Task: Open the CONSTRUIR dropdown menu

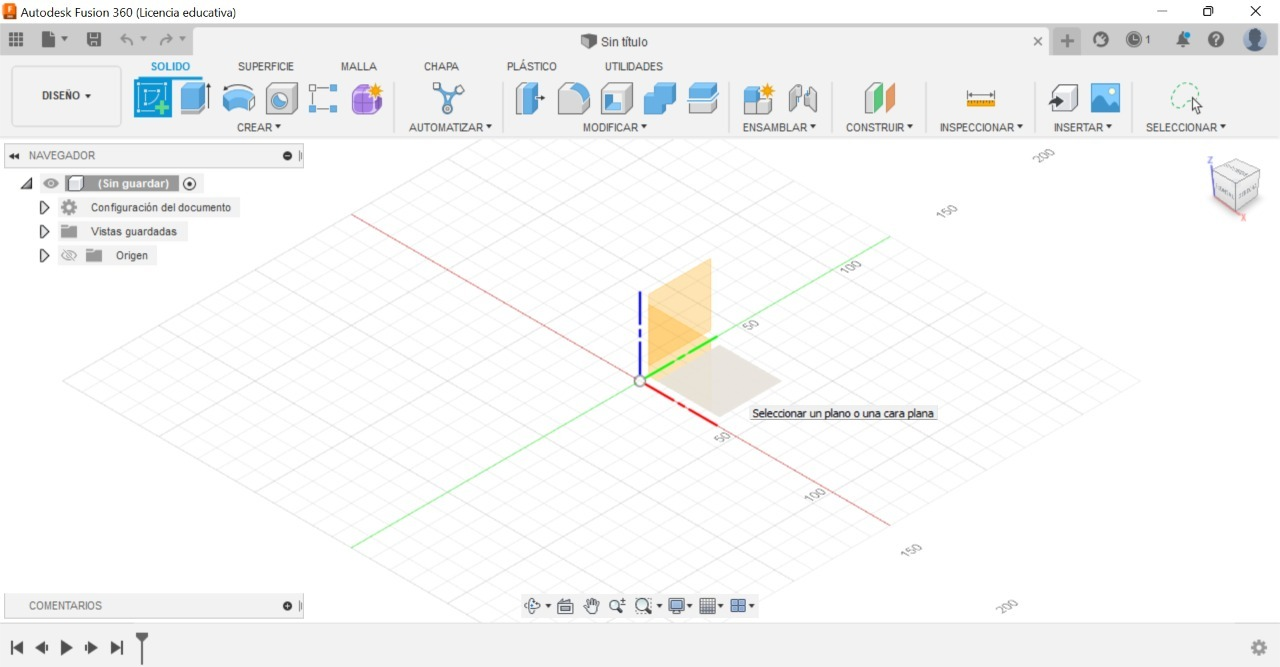Action: click(x=879, y=127)
